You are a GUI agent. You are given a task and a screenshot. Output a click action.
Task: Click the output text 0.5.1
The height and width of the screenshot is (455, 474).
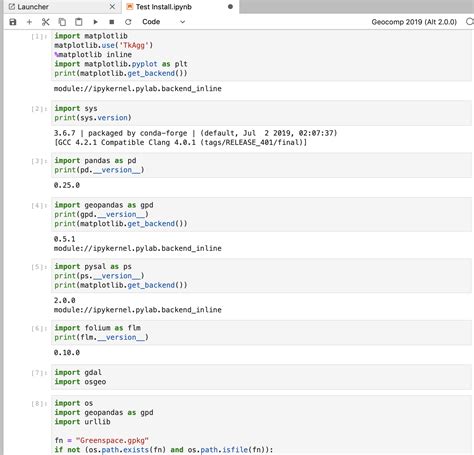click(64, 239)
